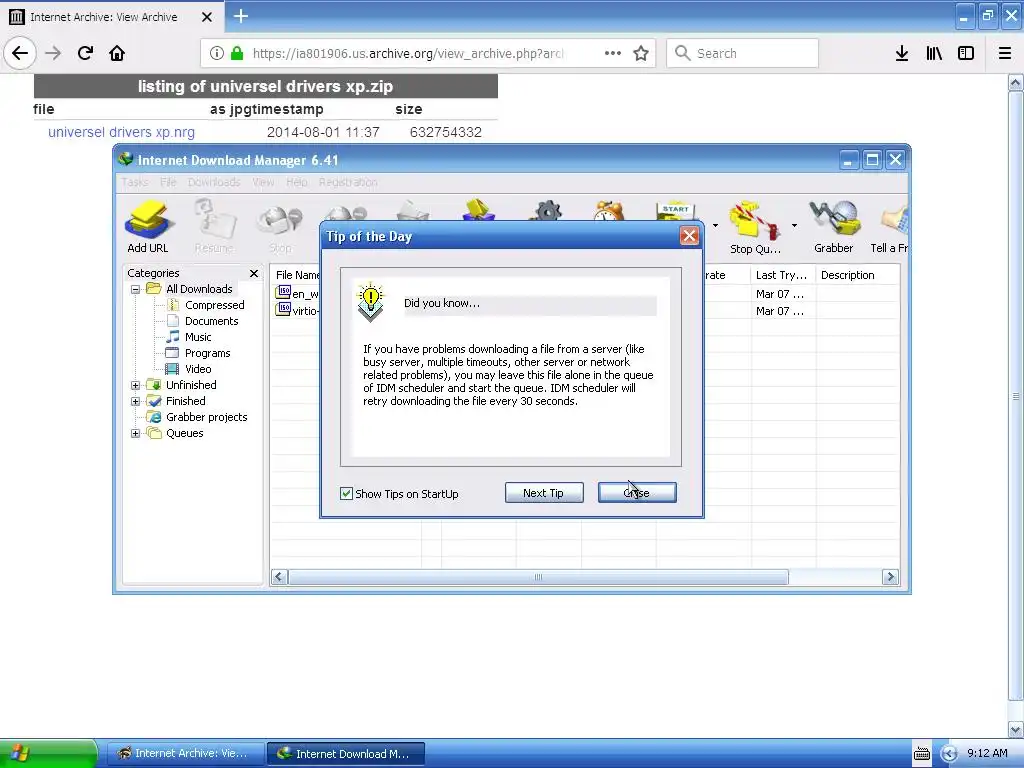Open the universel drivers xp.nrg link
Screen dimensions: 1024x768
tap(121, 132)
